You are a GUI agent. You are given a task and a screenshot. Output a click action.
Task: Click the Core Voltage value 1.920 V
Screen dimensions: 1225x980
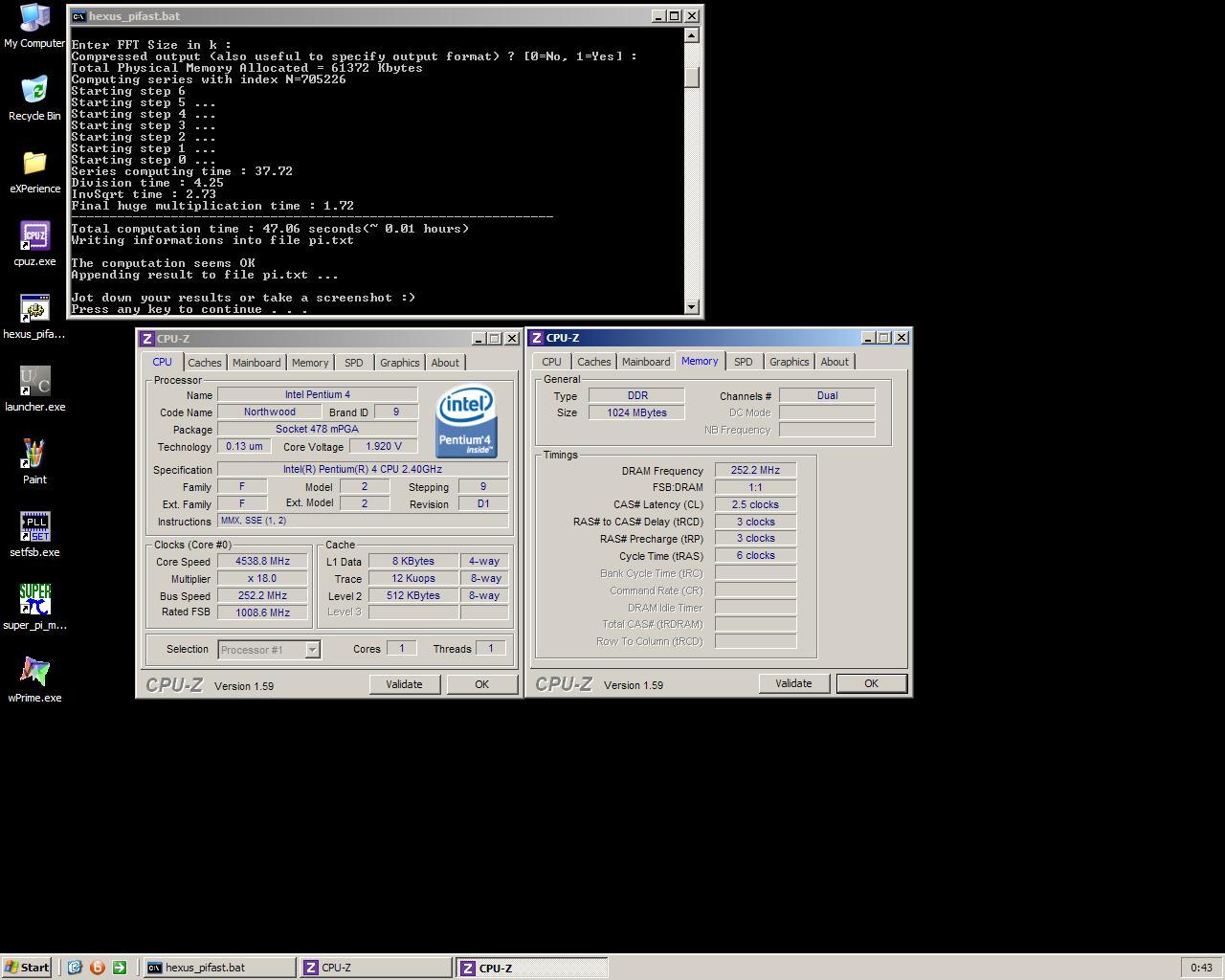[x=383, y=447]
